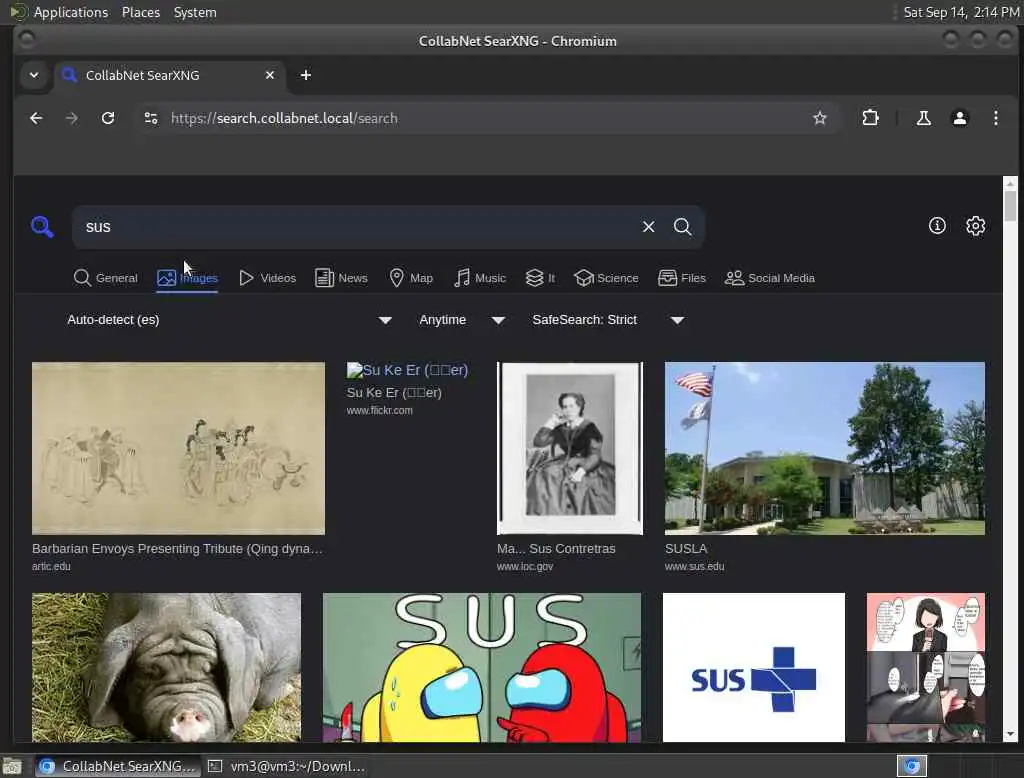Image resolution: width=1024 pixels, height=778 pixels.
Task: Bookmark this page with star icon
Action: 820,118
